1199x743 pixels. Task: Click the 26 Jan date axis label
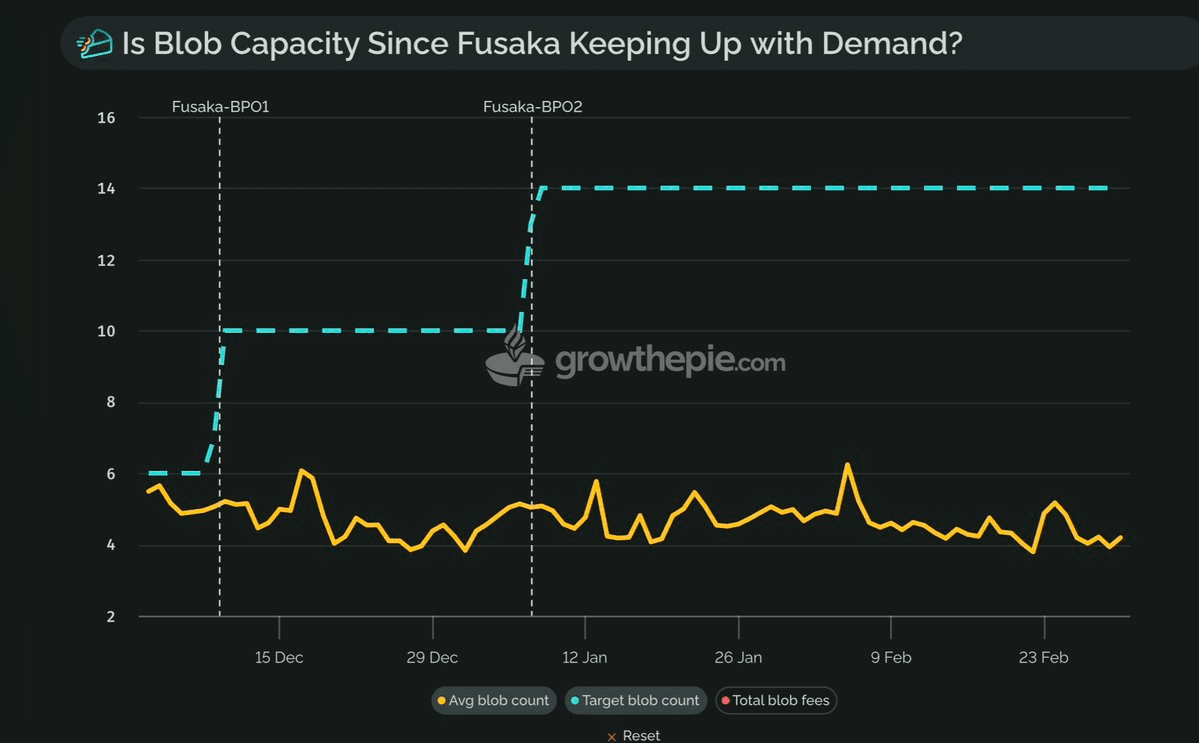[738, 657]
